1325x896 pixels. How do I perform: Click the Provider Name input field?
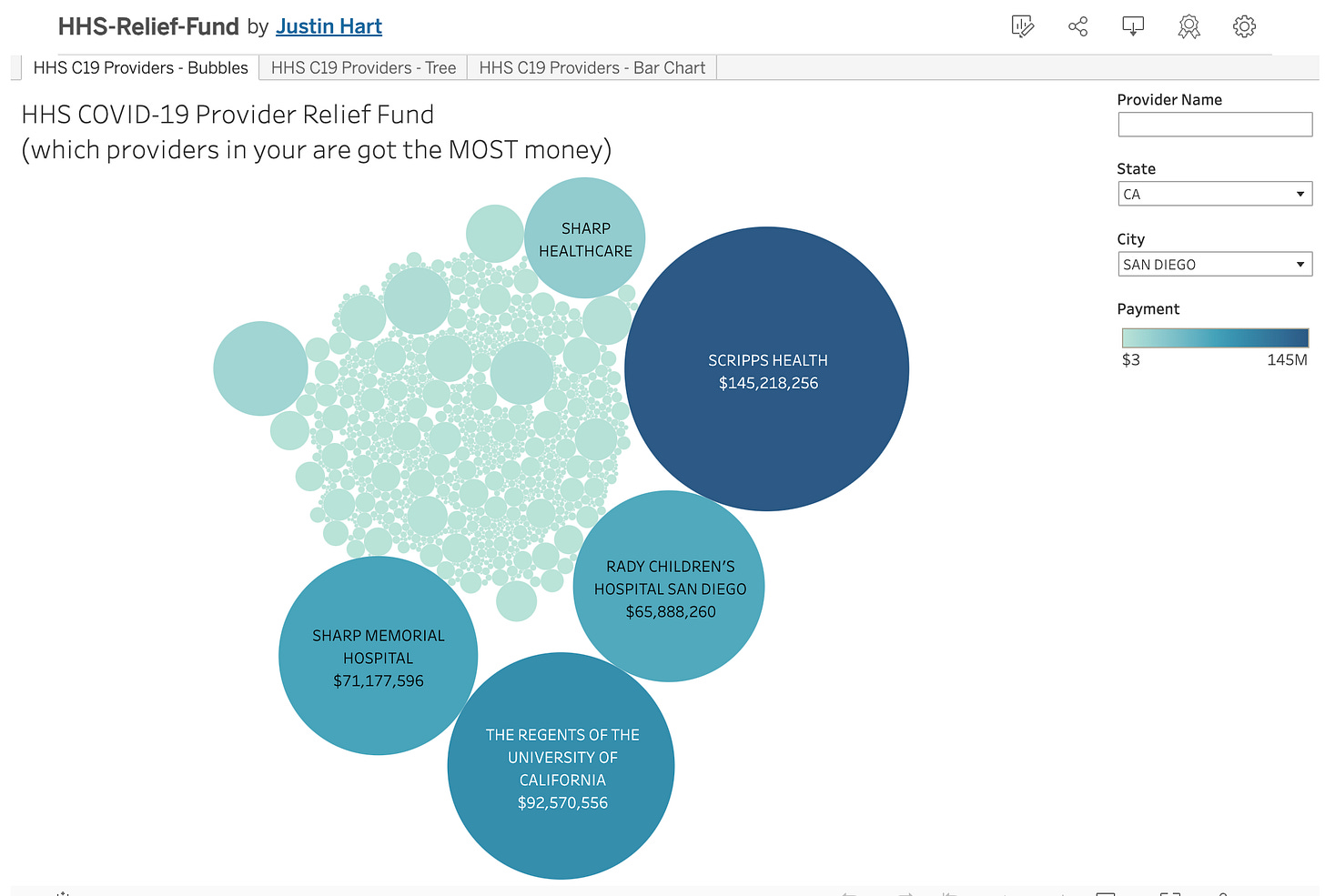[x=1215, y=125]
